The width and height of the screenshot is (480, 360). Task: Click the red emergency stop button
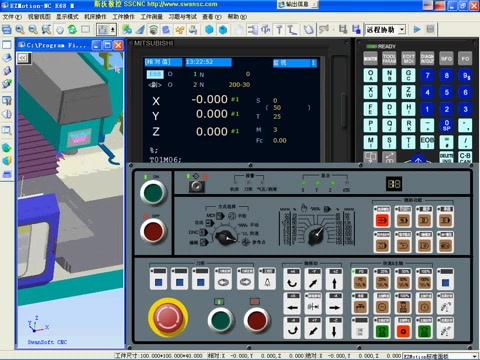click(x=168, y=318)
